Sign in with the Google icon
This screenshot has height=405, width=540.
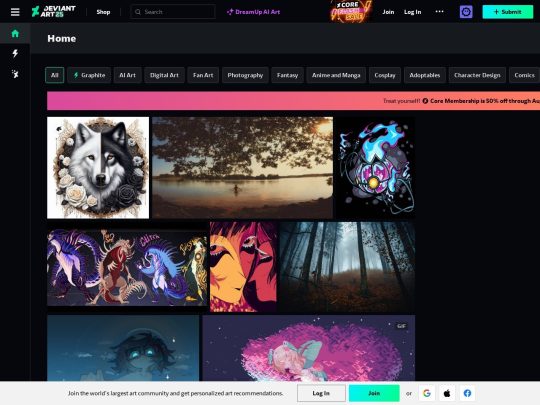[427, 393]
